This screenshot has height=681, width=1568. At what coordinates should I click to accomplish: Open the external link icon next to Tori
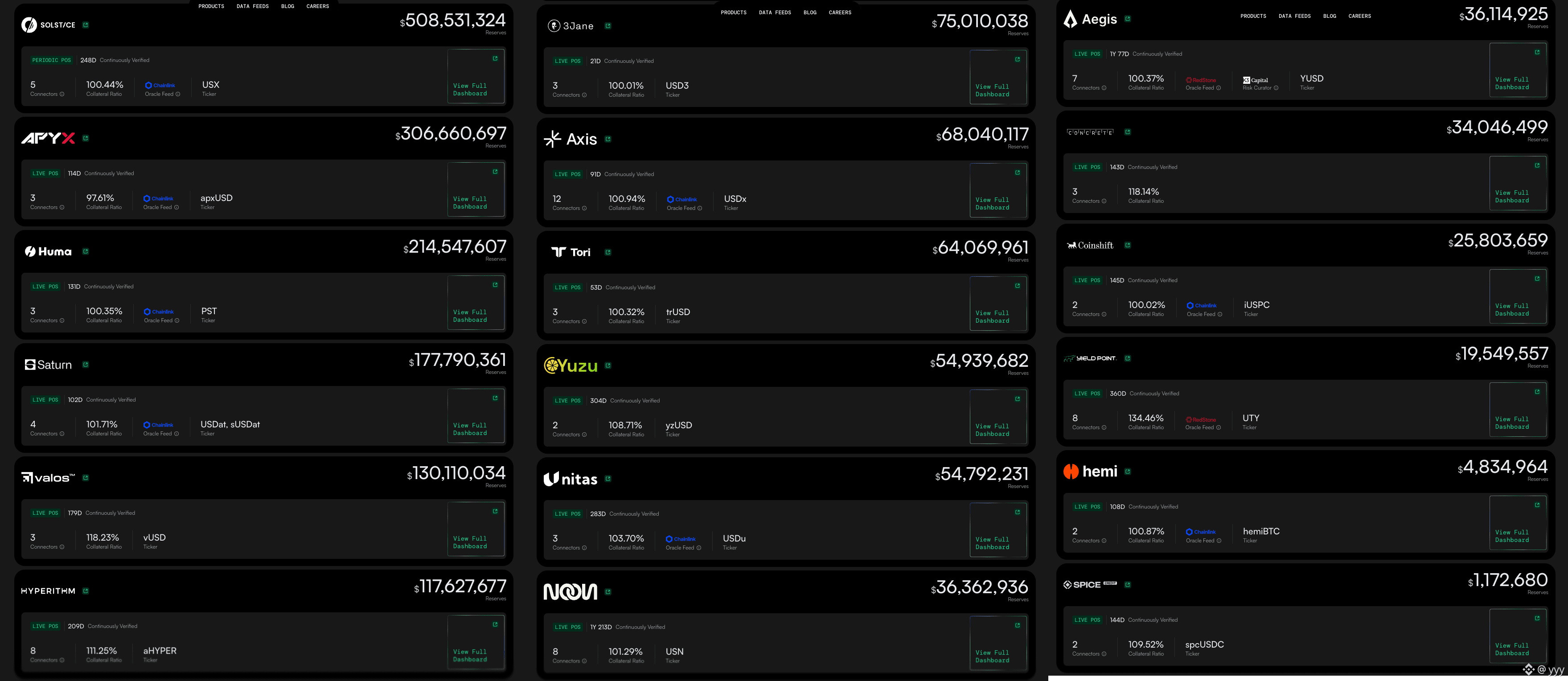[x=607, y=252]
